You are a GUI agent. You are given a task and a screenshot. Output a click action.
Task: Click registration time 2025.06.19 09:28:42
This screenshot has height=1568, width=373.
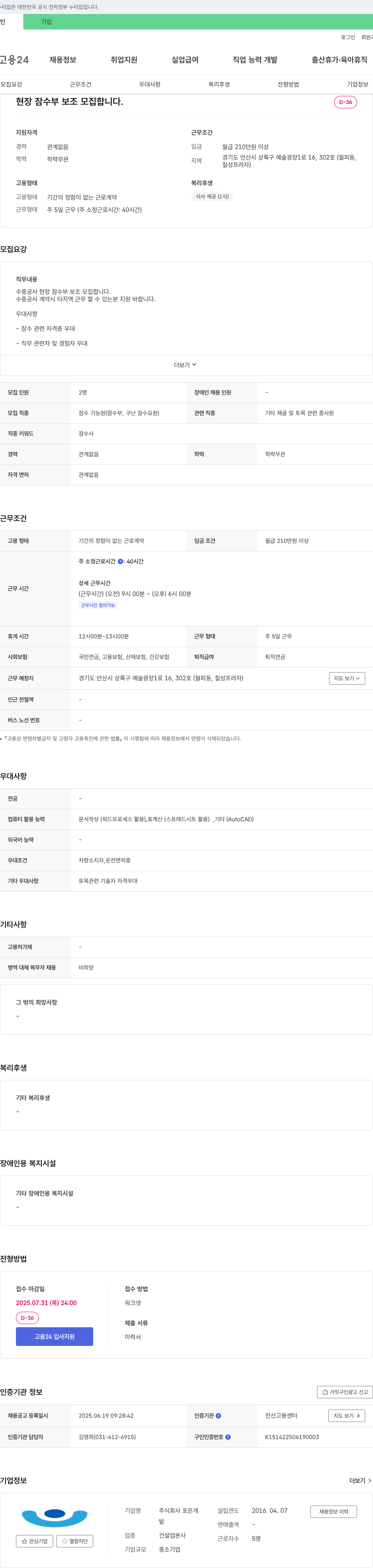(106, 1416)
